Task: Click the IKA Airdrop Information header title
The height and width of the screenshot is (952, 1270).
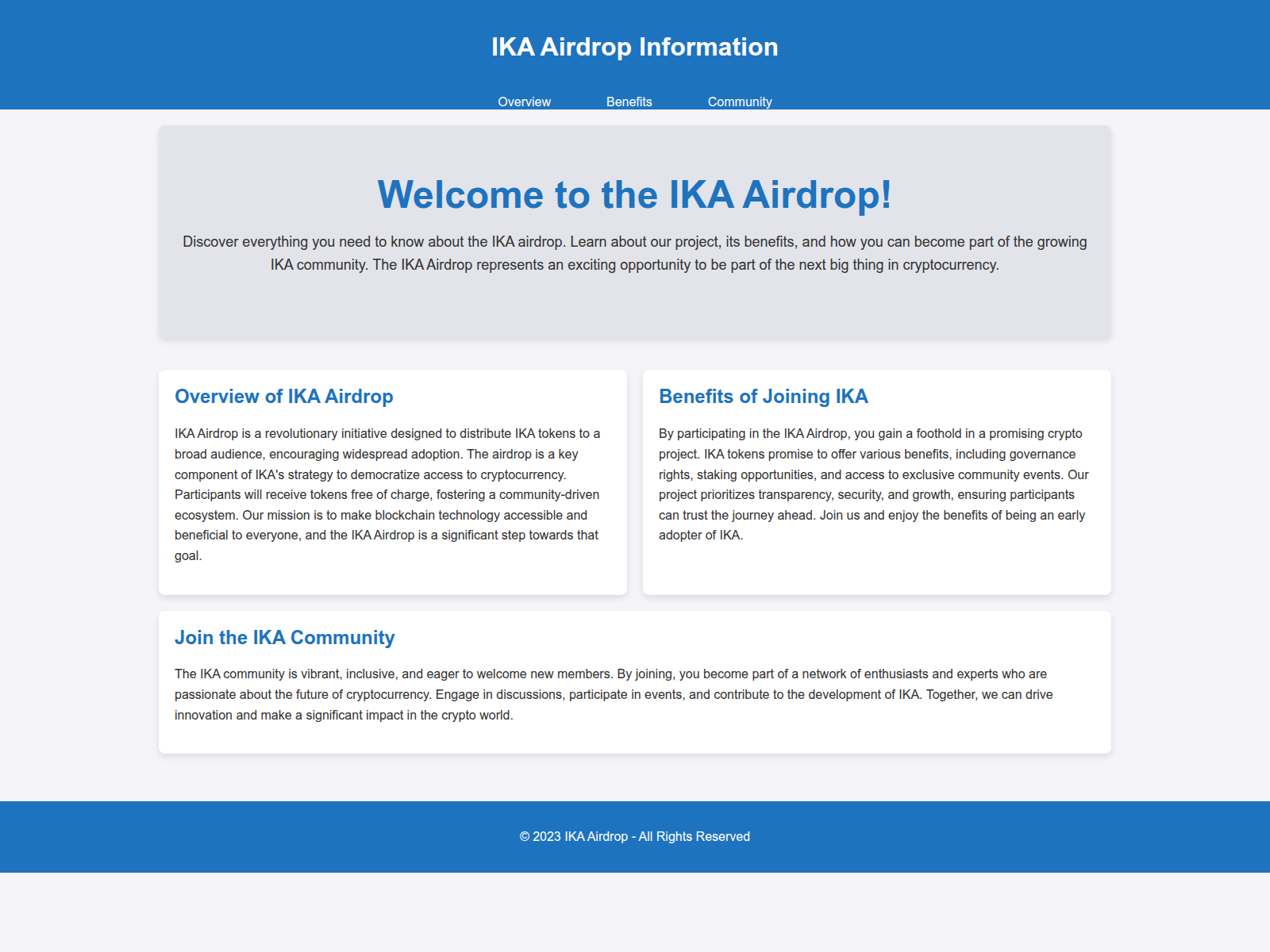Action: click(x=634, y=47)
